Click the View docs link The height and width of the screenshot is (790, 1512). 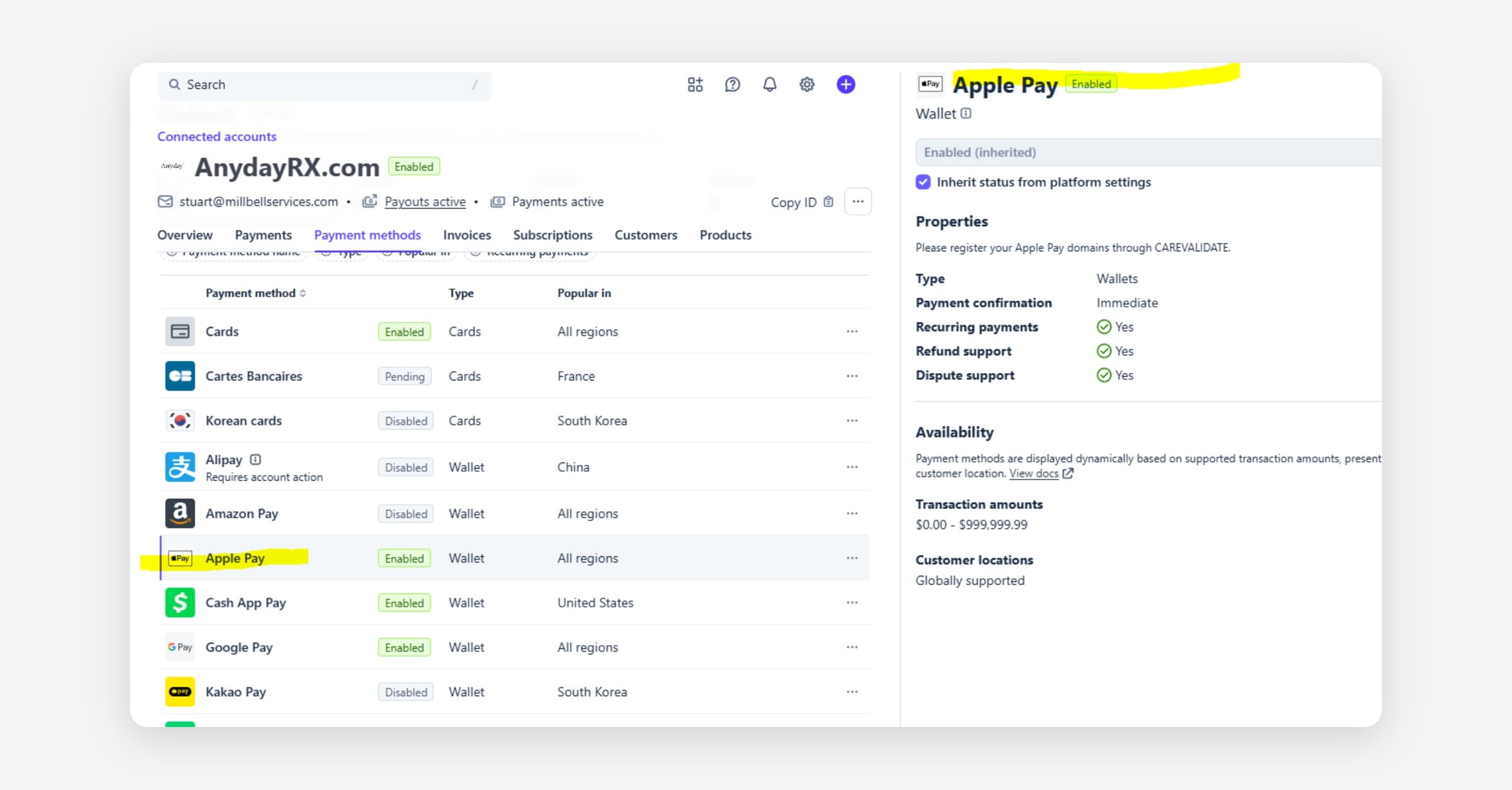tap(1034, 474)
